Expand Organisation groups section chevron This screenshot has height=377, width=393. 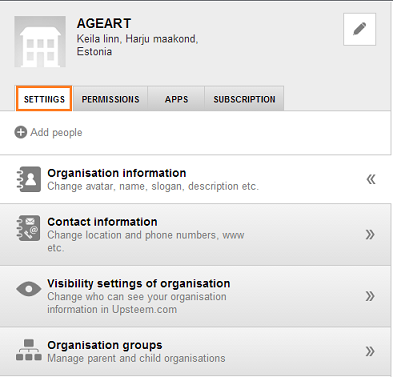[370, 351]
